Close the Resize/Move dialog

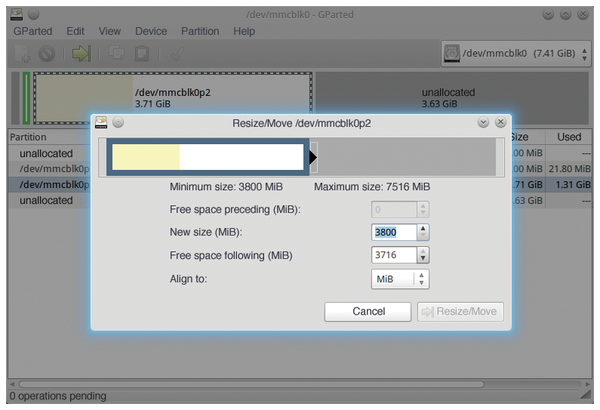pos(501,123)
